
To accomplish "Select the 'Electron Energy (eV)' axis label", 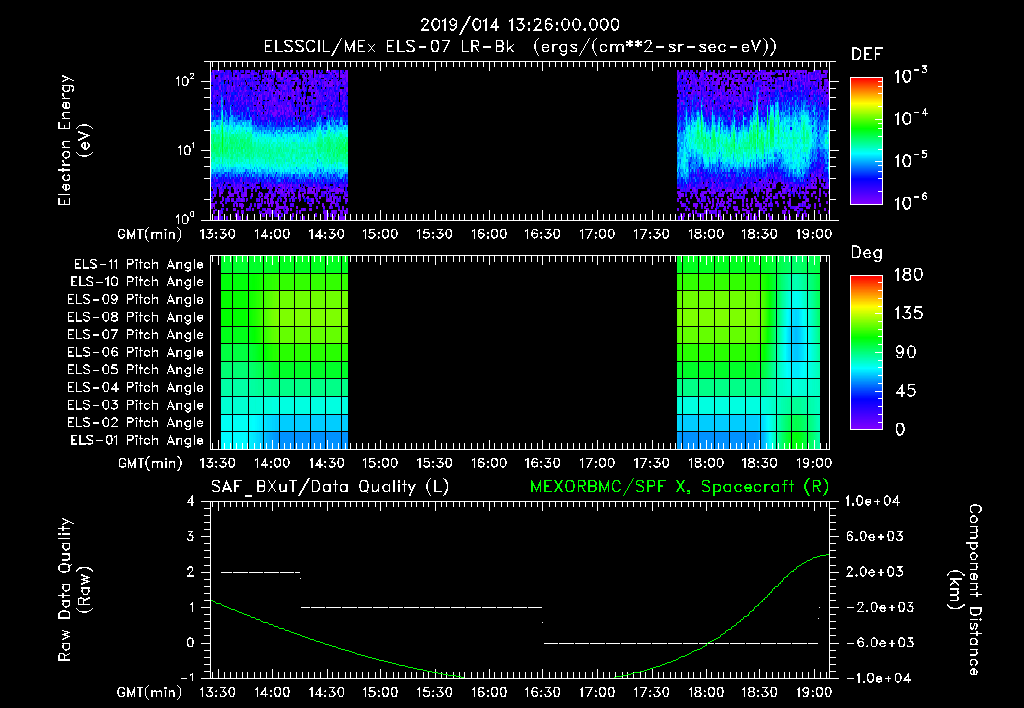I will [74, 140].
